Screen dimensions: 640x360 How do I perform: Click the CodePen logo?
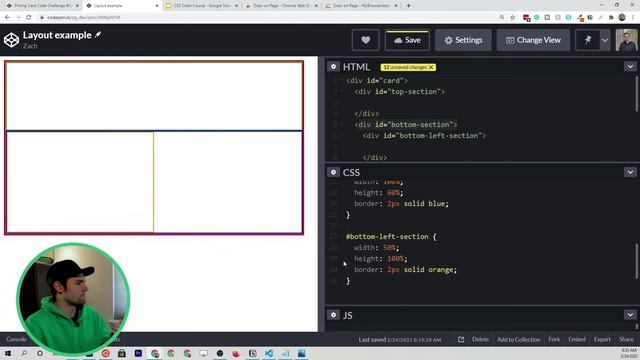[11, 40]
